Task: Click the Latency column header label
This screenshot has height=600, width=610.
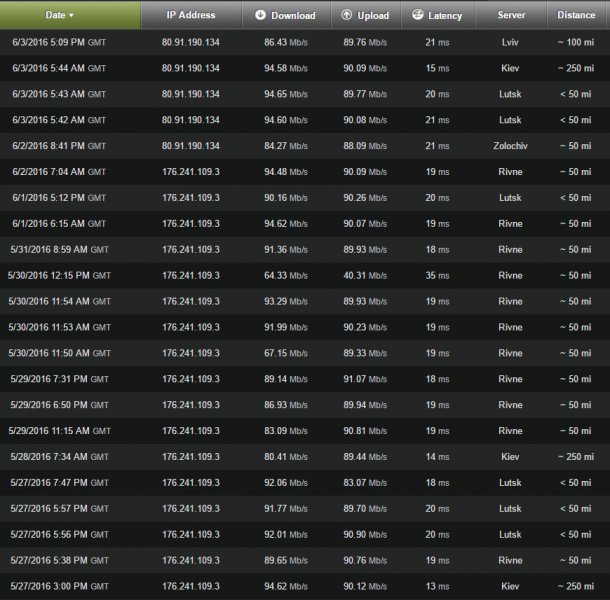Action: (445, 15)
